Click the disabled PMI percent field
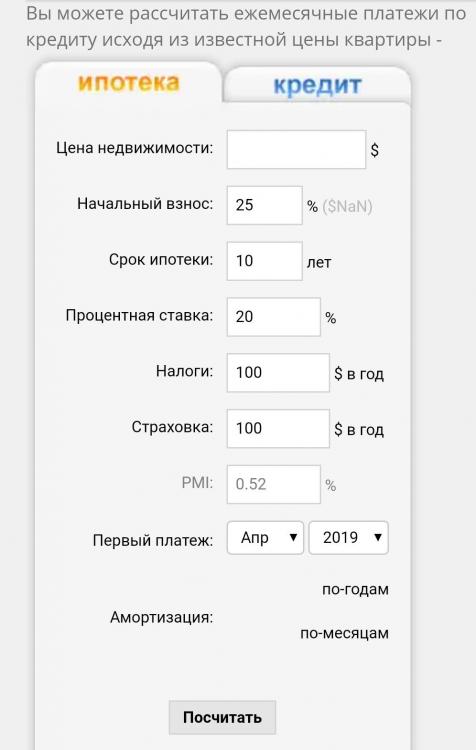The height and width of the screenshot is (750, 476). (x=274, y=484)
